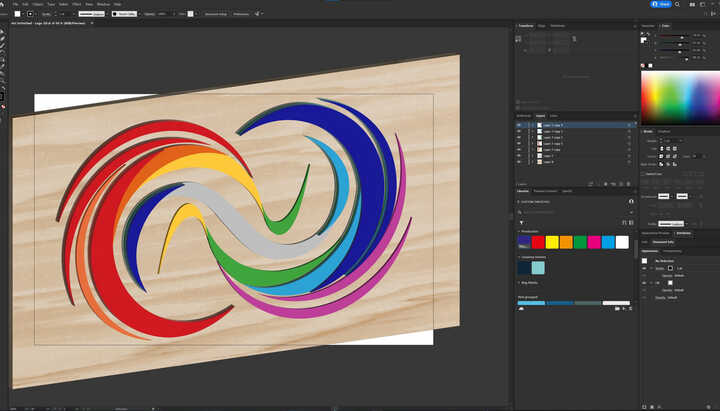Open the variable width profile dropdown in control bar

pyautogui.click(x=92, y=14)
